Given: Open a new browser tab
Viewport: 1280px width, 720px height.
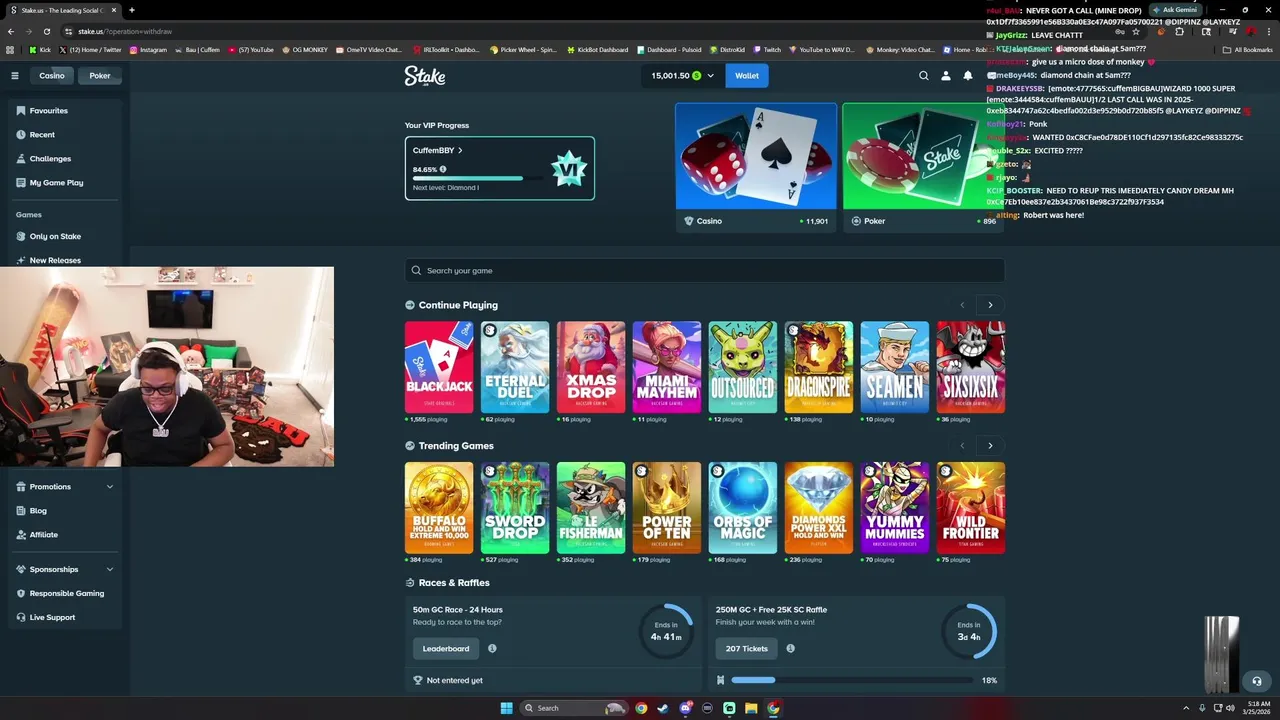Looking at the screenshot, I should (132, 10).
